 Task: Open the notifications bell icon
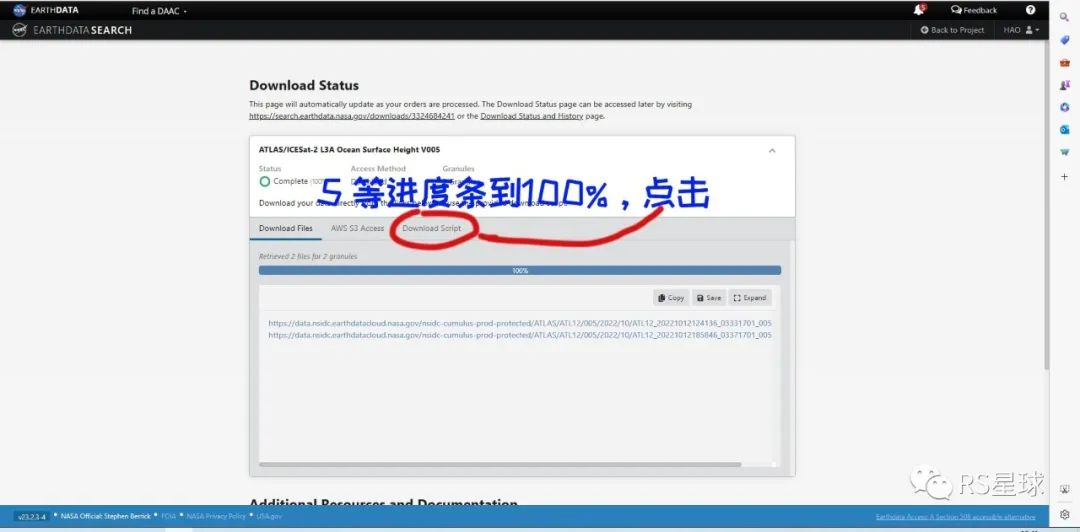pos(919,10)
